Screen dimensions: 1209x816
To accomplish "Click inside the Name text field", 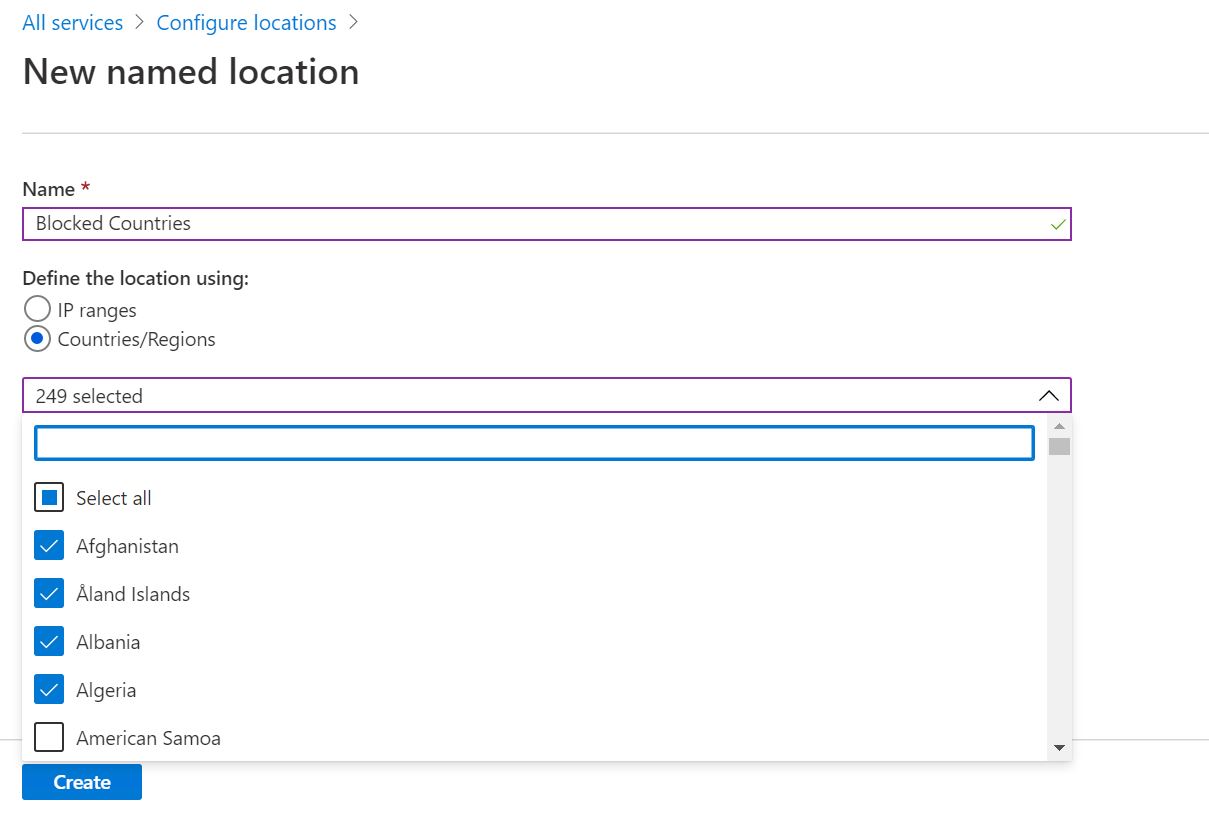I will tap(500, 224).
